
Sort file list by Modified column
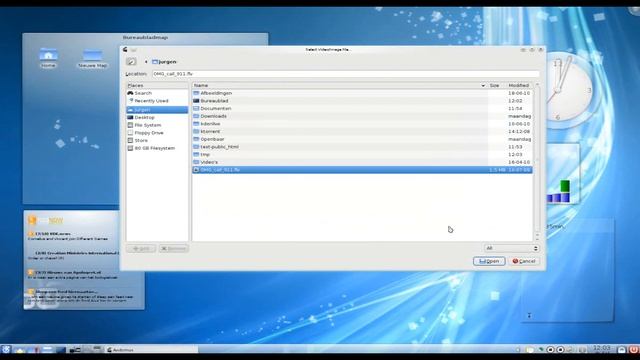click(518, 85)
